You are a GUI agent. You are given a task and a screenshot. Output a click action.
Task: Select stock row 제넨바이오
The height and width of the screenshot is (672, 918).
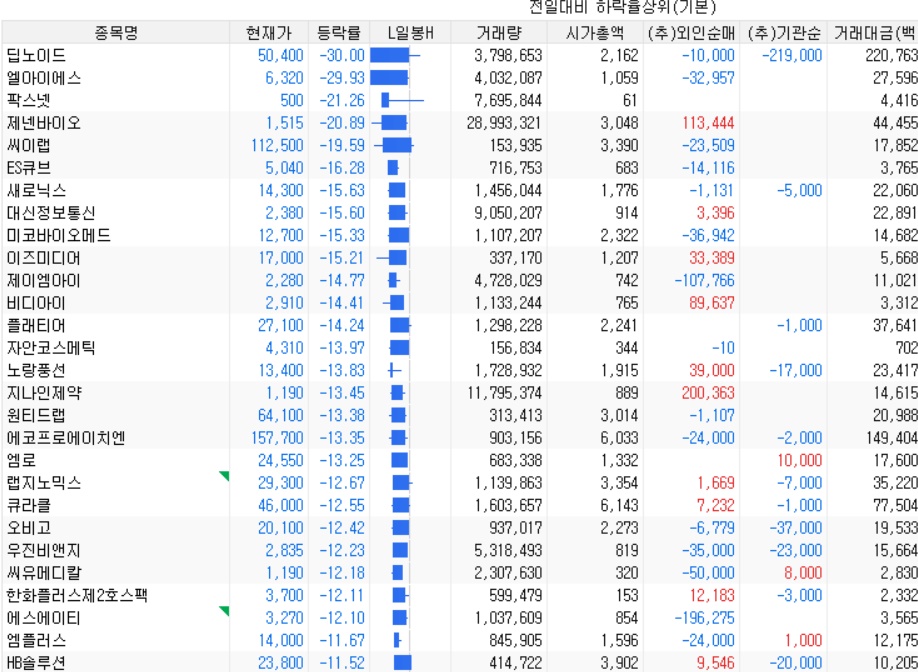pos(459,123)
